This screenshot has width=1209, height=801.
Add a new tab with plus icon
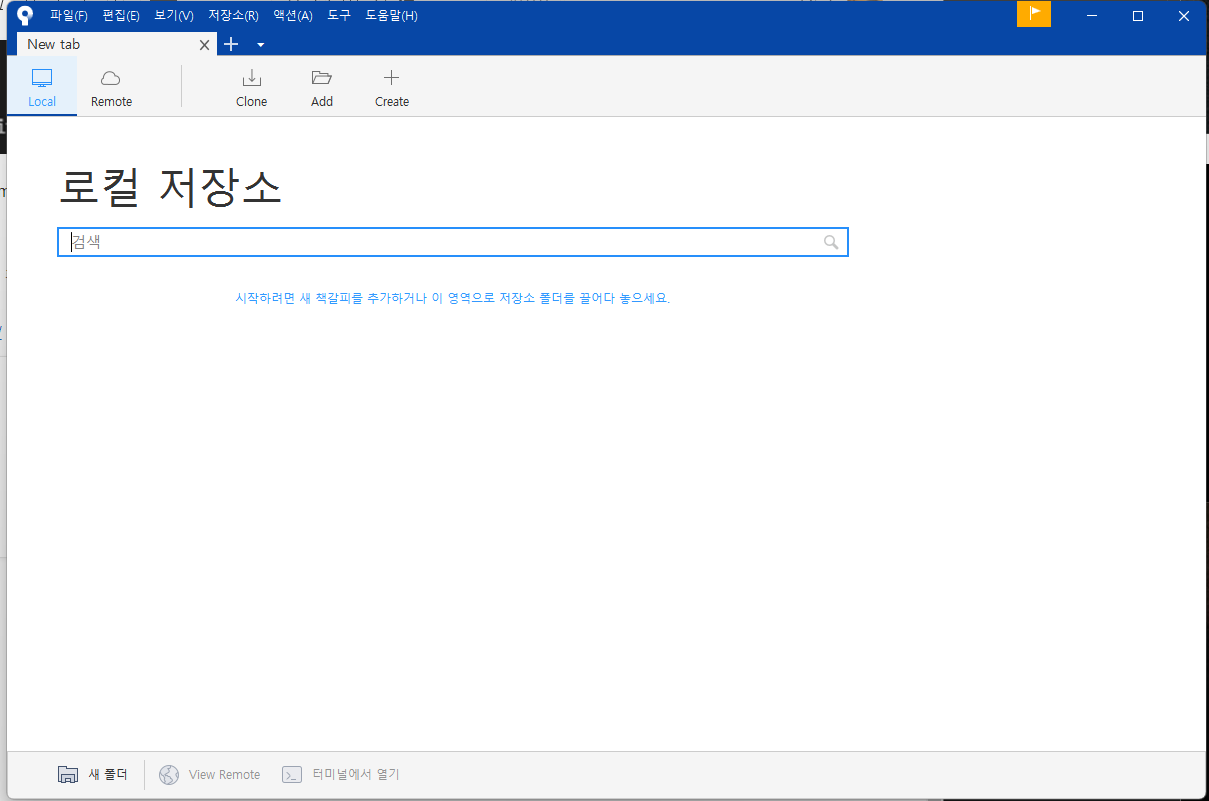(x=231, y=44)
